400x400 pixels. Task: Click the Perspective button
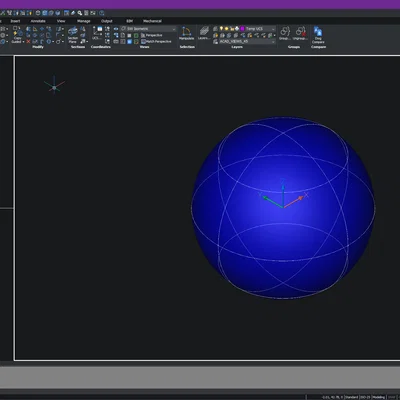click(152, 35)
